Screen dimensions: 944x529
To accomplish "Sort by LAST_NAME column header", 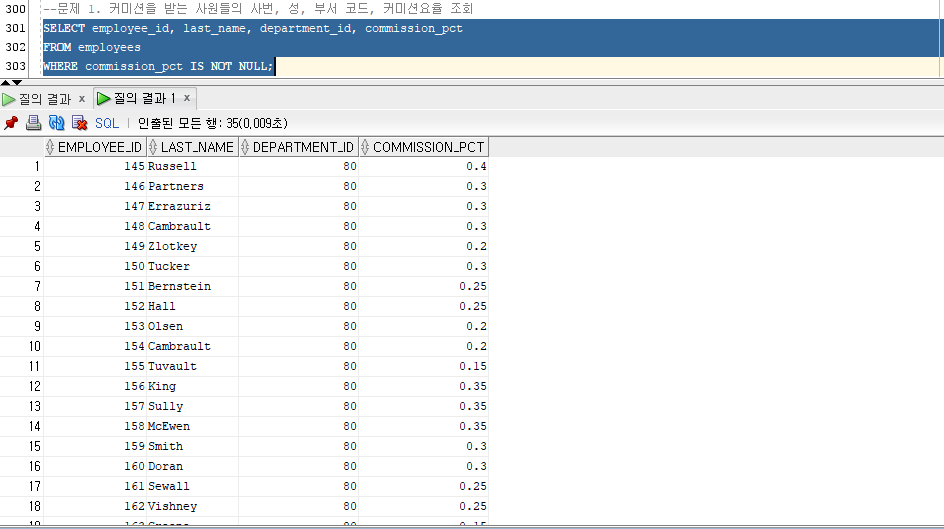I will tap(193, 147).
